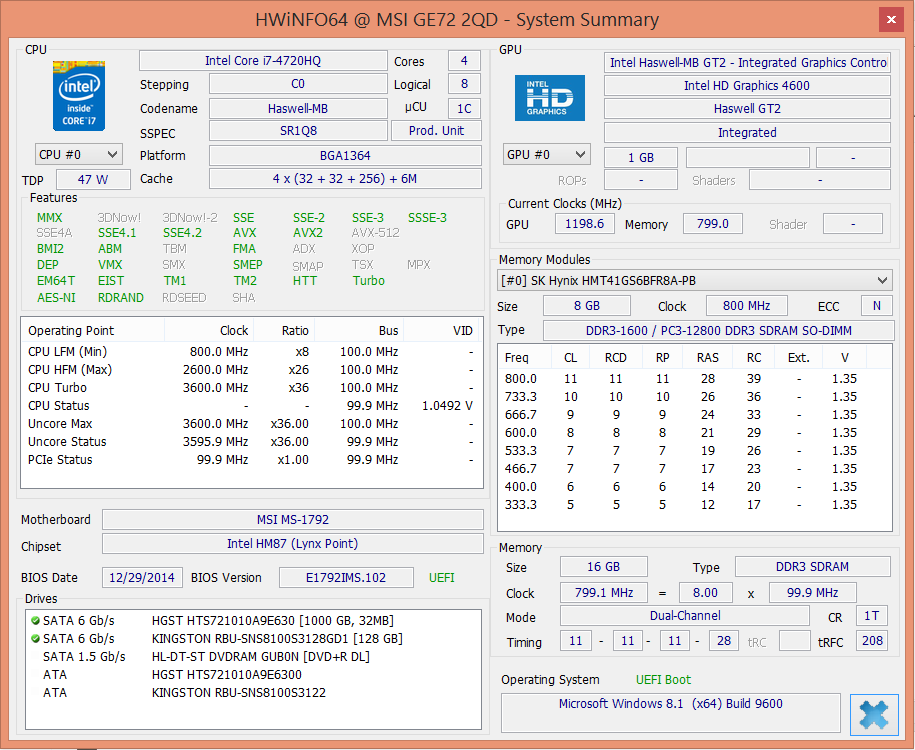Click the VID column header
The height and width of the screenshot is (750, 915).
coord(442,330)
